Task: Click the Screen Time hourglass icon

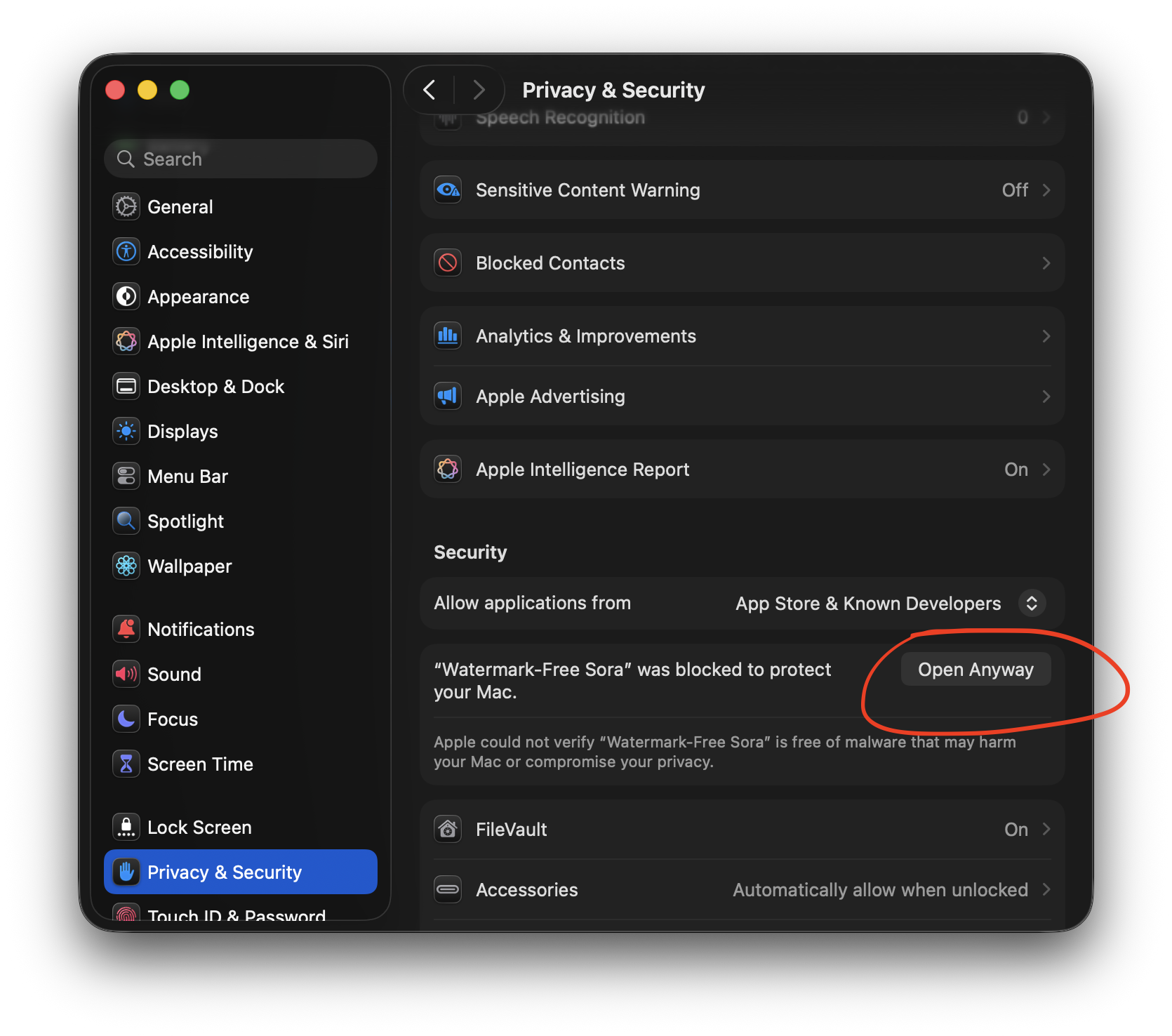Action: tap(126, 764)
